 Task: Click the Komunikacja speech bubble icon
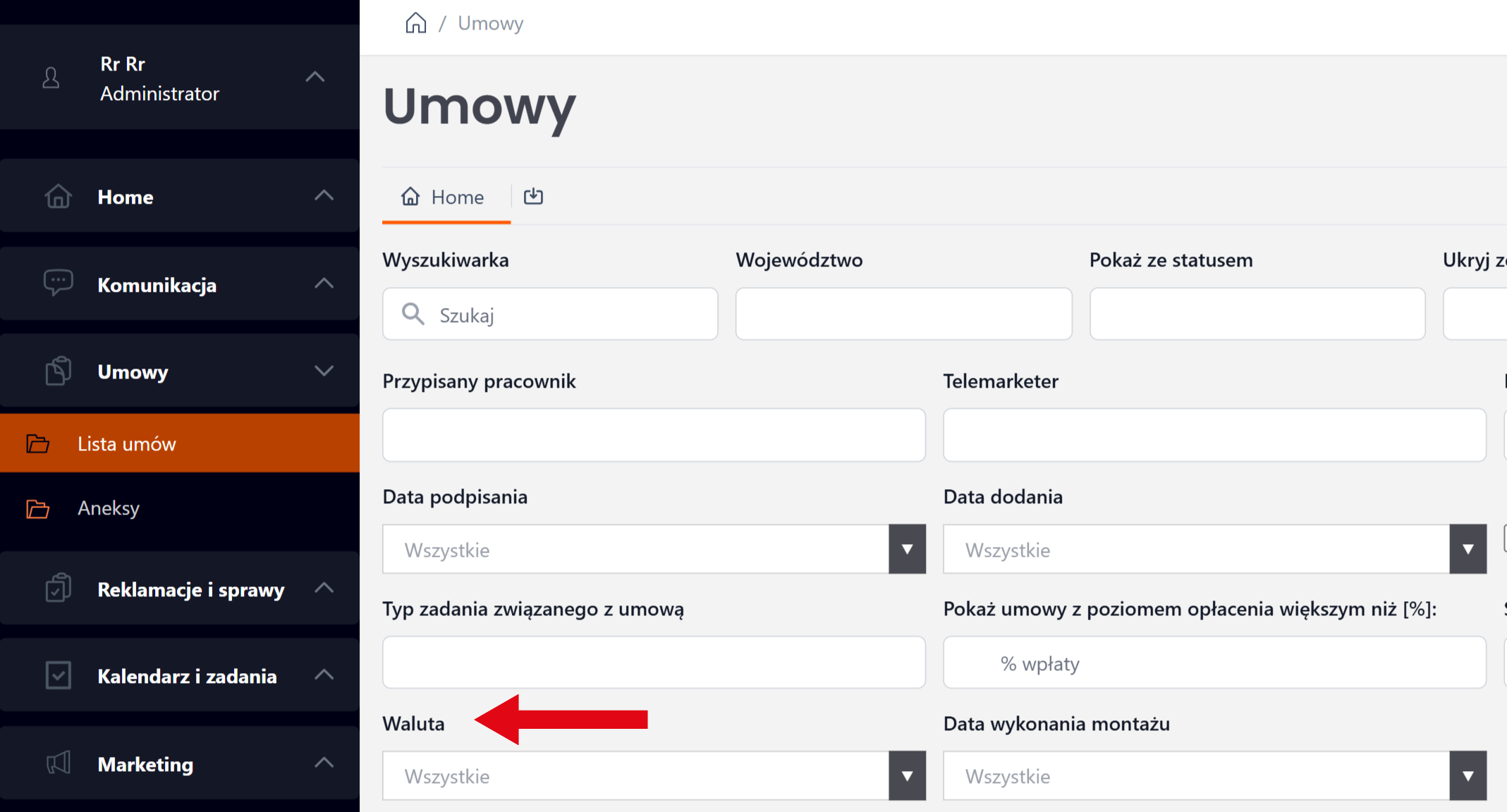click(58, 283)
